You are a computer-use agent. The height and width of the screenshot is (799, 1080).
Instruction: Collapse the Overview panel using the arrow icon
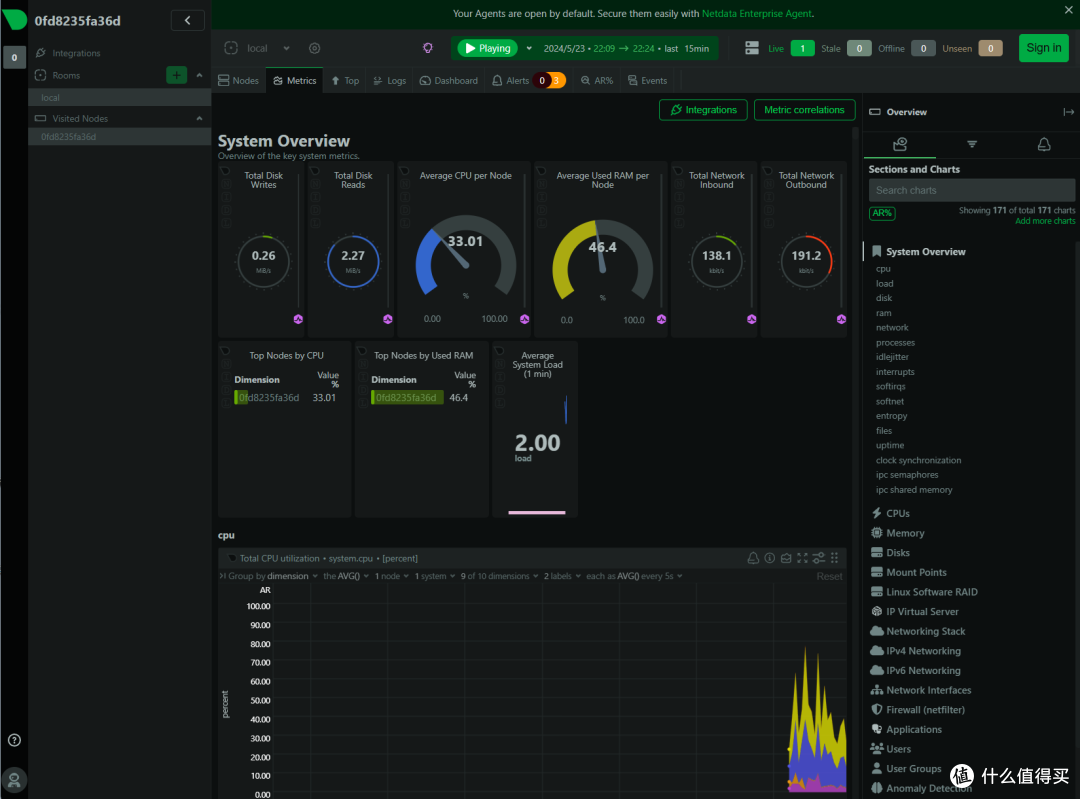[x=1067, y=112]
